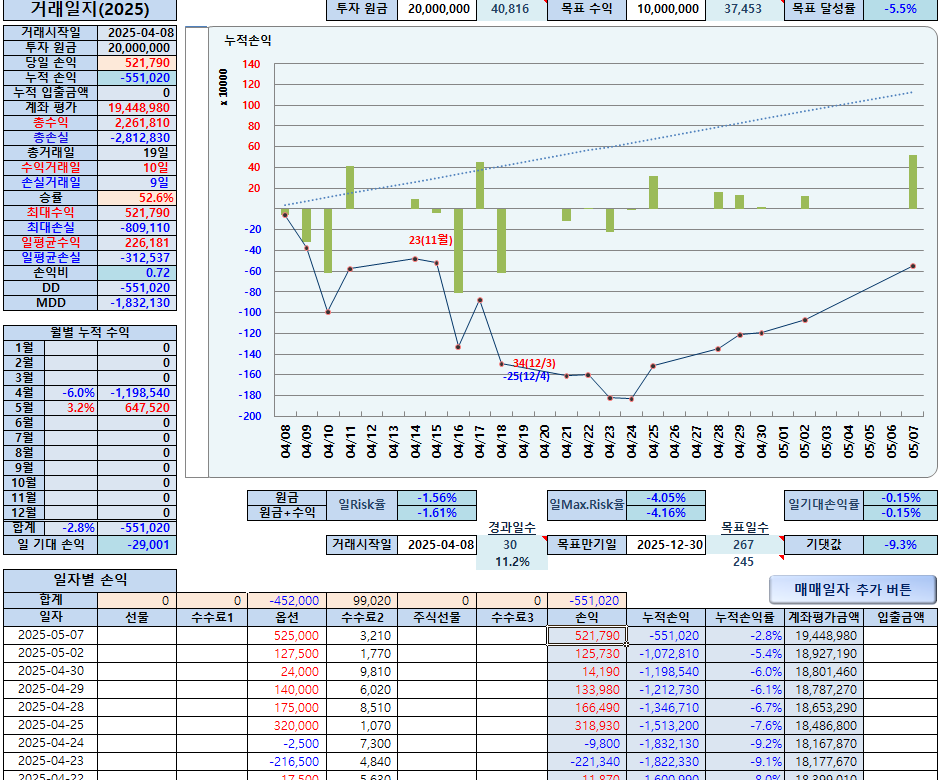
Task: Select the 2025-05-07 date row cell
Action: point(51,635)
